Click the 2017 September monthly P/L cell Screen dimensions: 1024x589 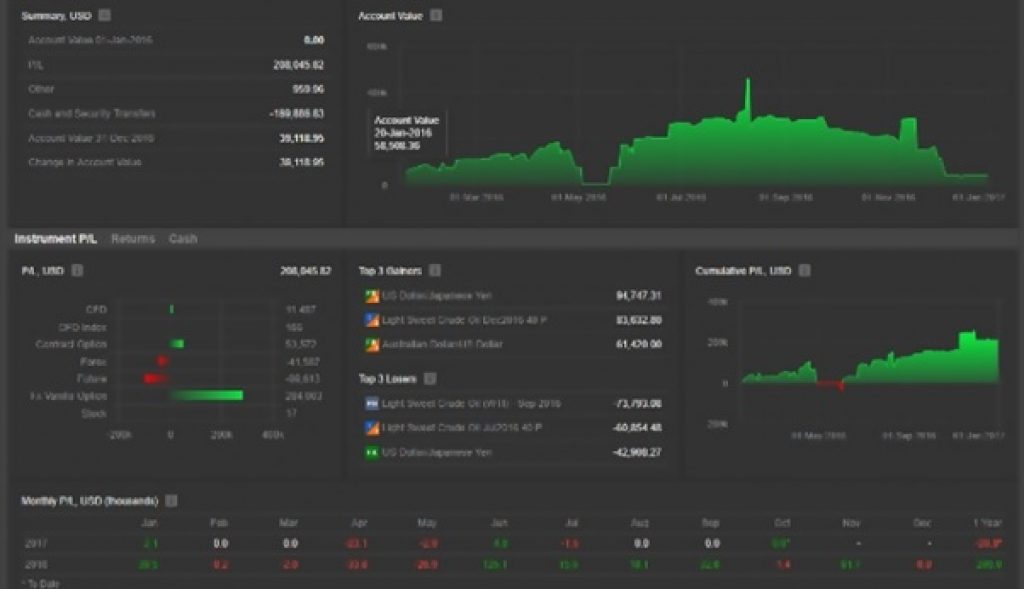tap(712, 543)
